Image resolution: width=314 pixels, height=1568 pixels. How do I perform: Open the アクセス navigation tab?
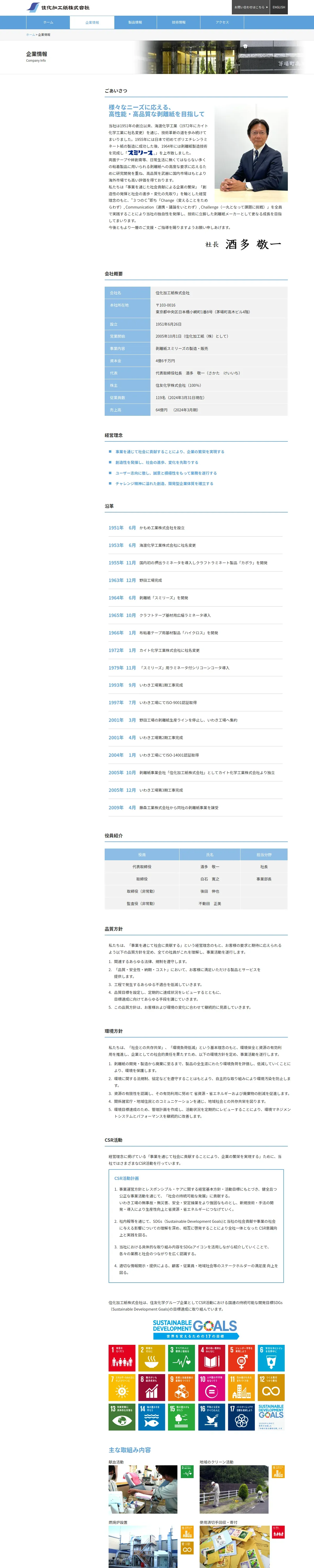tap(222, 22)
